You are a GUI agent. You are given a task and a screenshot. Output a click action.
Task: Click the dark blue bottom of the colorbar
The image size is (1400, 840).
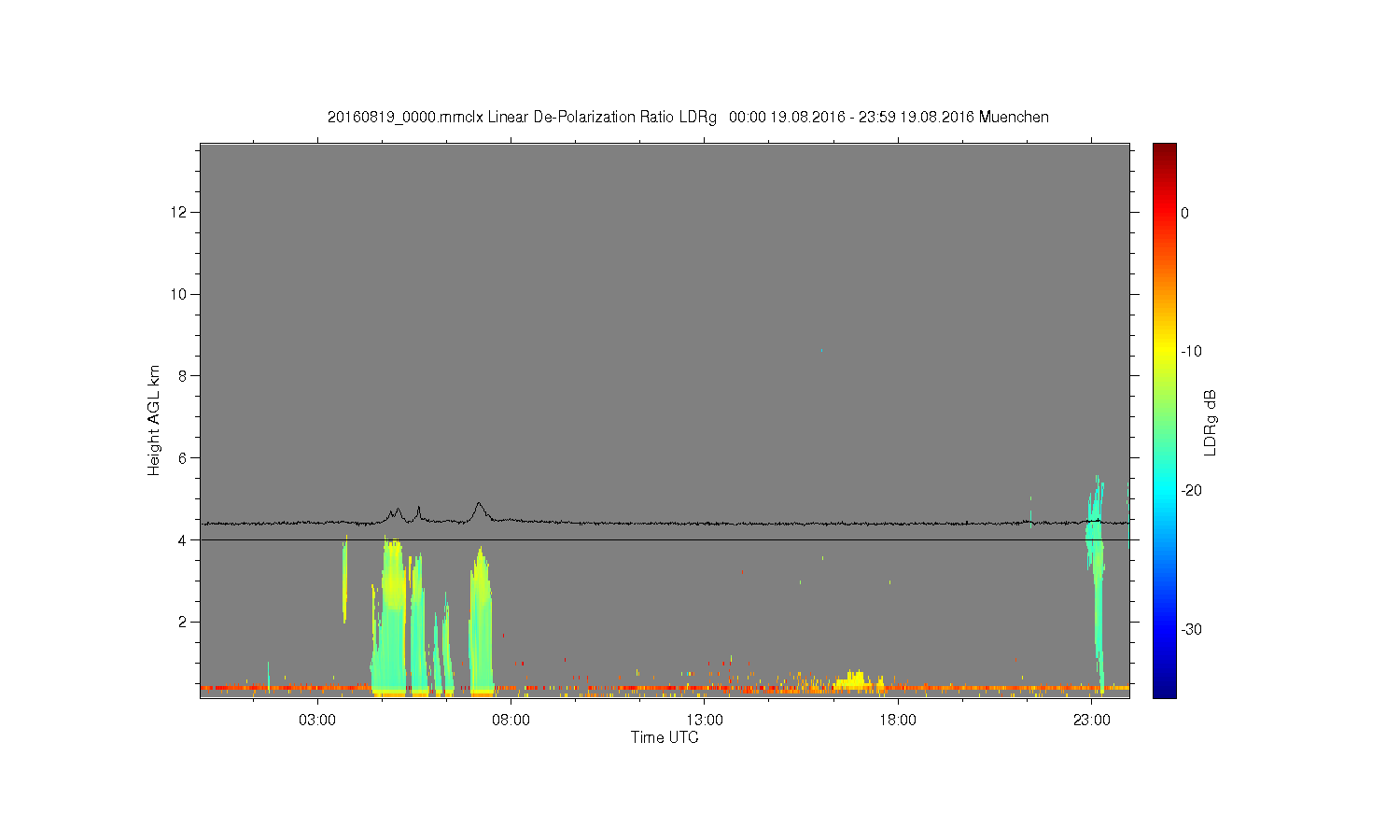(1165, 691)
